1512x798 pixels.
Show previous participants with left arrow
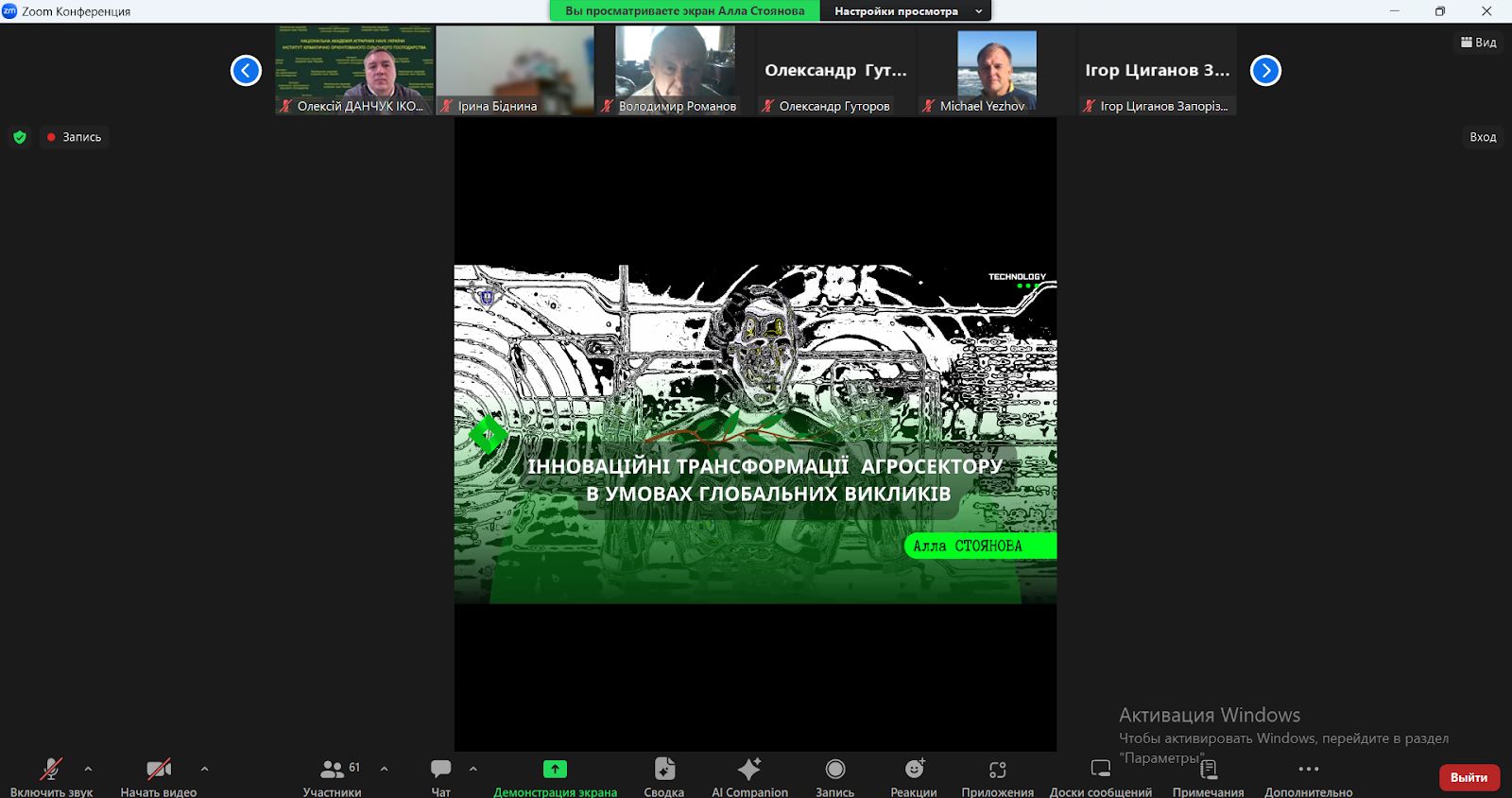coord(246,70)
